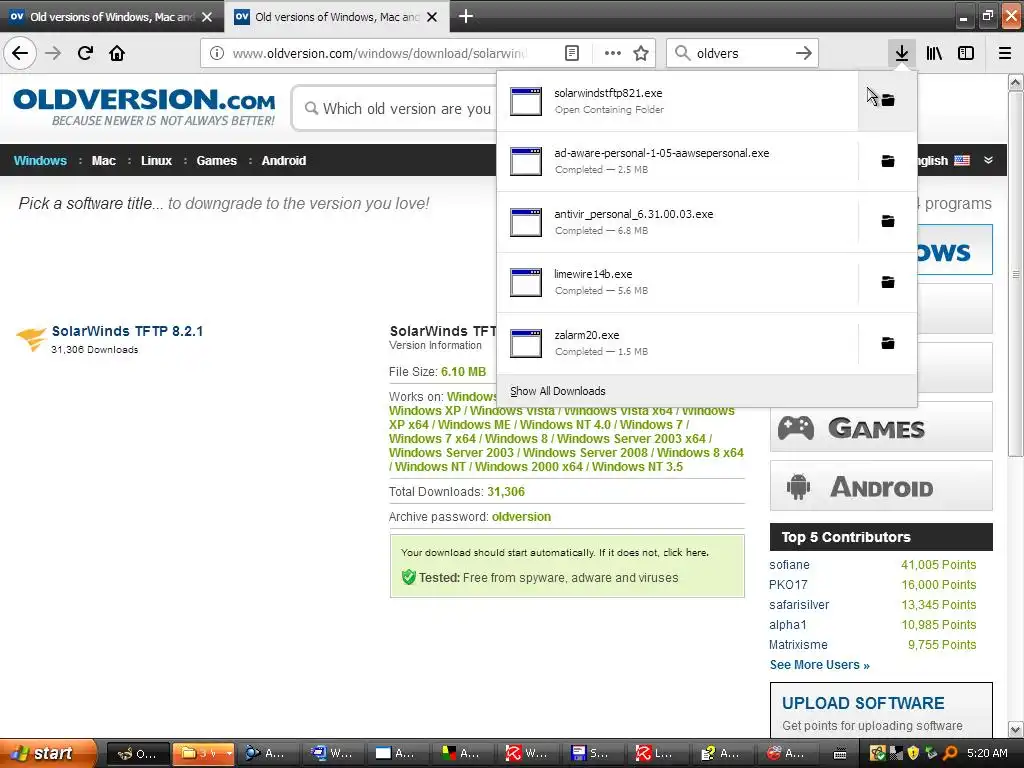Click the yellow security shield tray icon

click(x=913, y=753)
